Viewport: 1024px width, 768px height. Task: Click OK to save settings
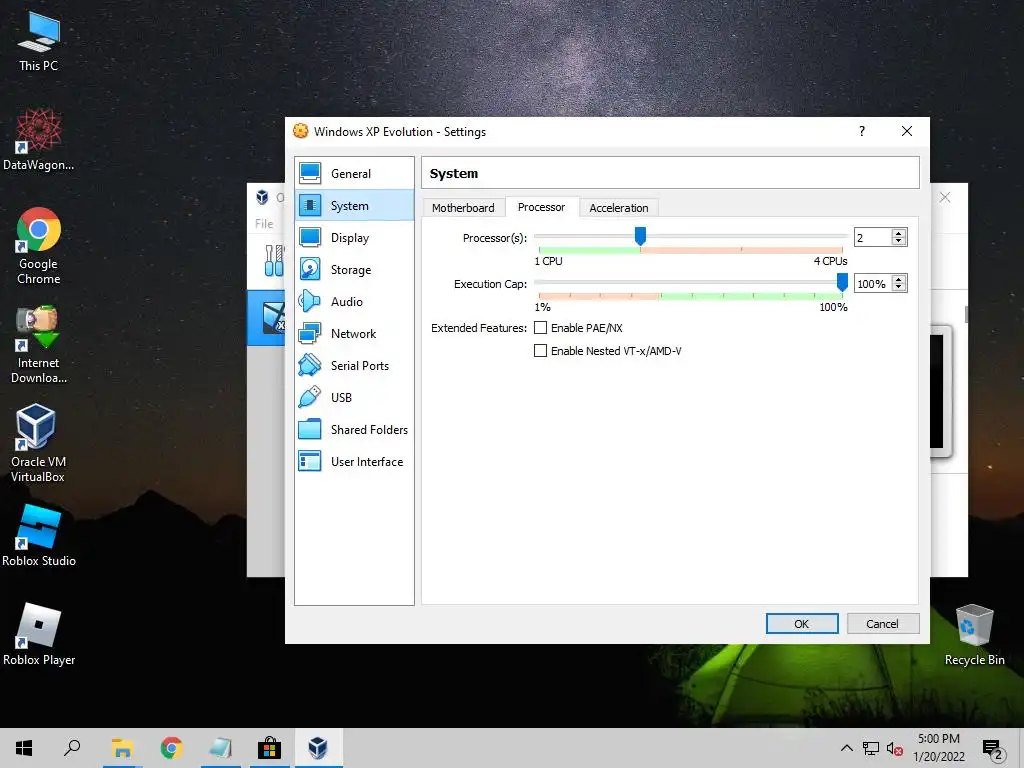[x=802, y=624]
